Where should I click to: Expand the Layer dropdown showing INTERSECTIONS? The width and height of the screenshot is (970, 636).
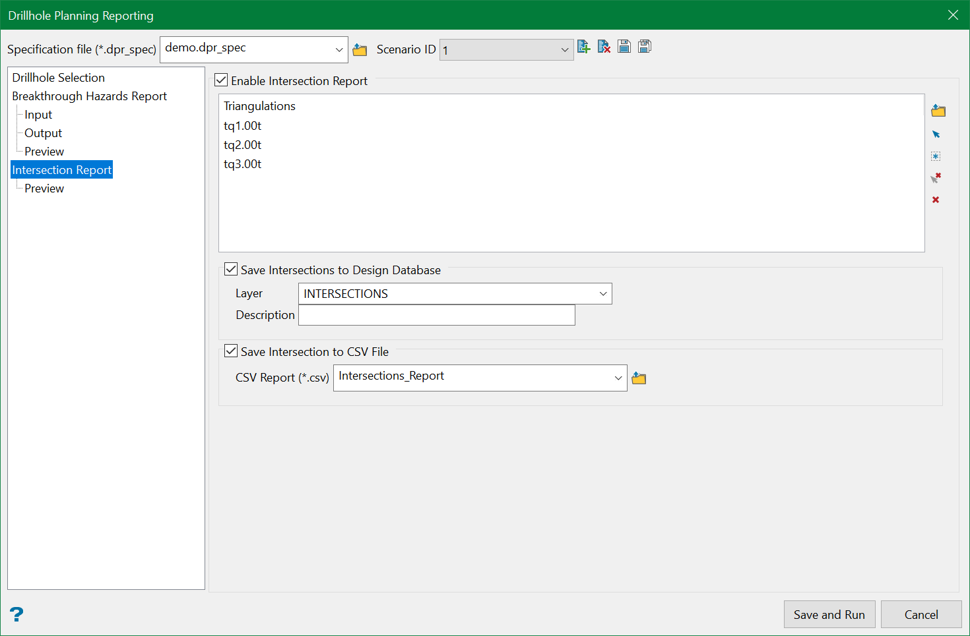click(x=603, y=294)
